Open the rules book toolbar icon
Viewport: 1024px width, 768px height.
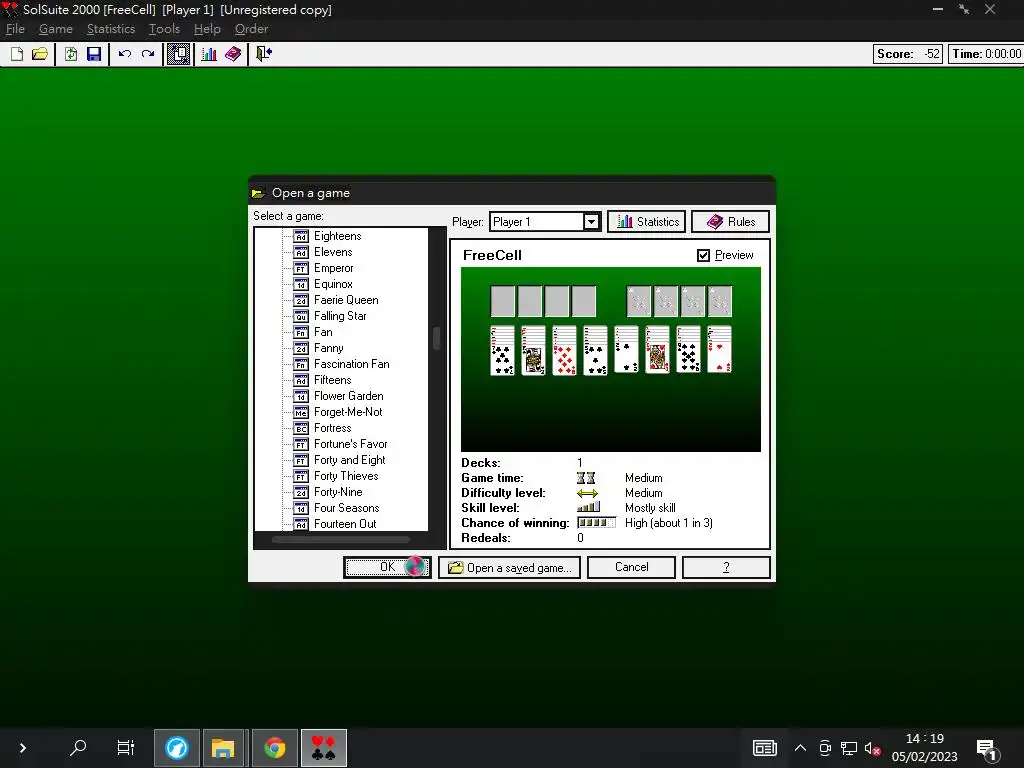[x=233, y=54]
